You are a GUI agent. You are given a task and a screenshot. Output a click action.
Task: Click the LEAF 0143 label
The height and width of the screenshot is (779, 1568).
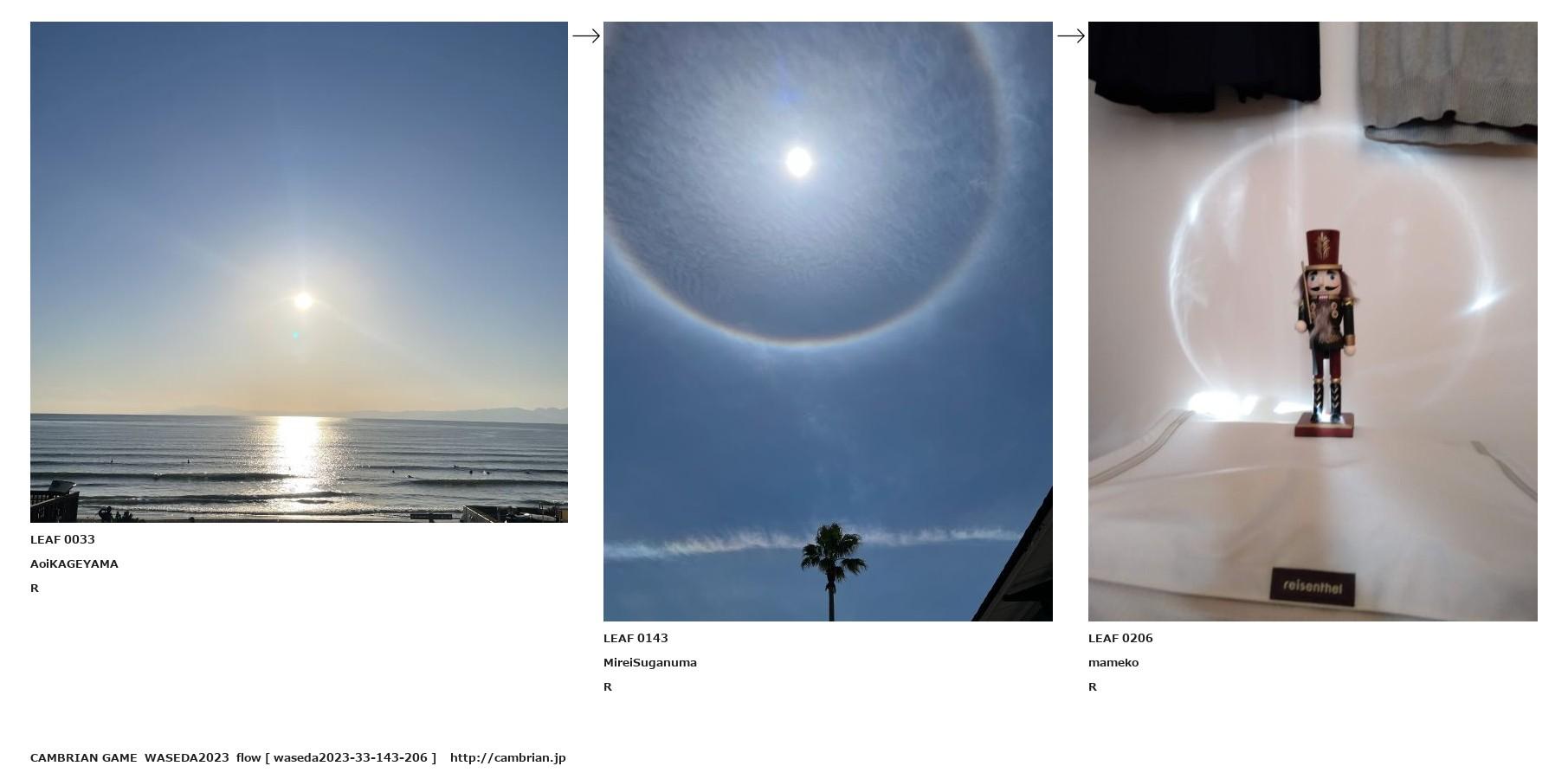636,638
